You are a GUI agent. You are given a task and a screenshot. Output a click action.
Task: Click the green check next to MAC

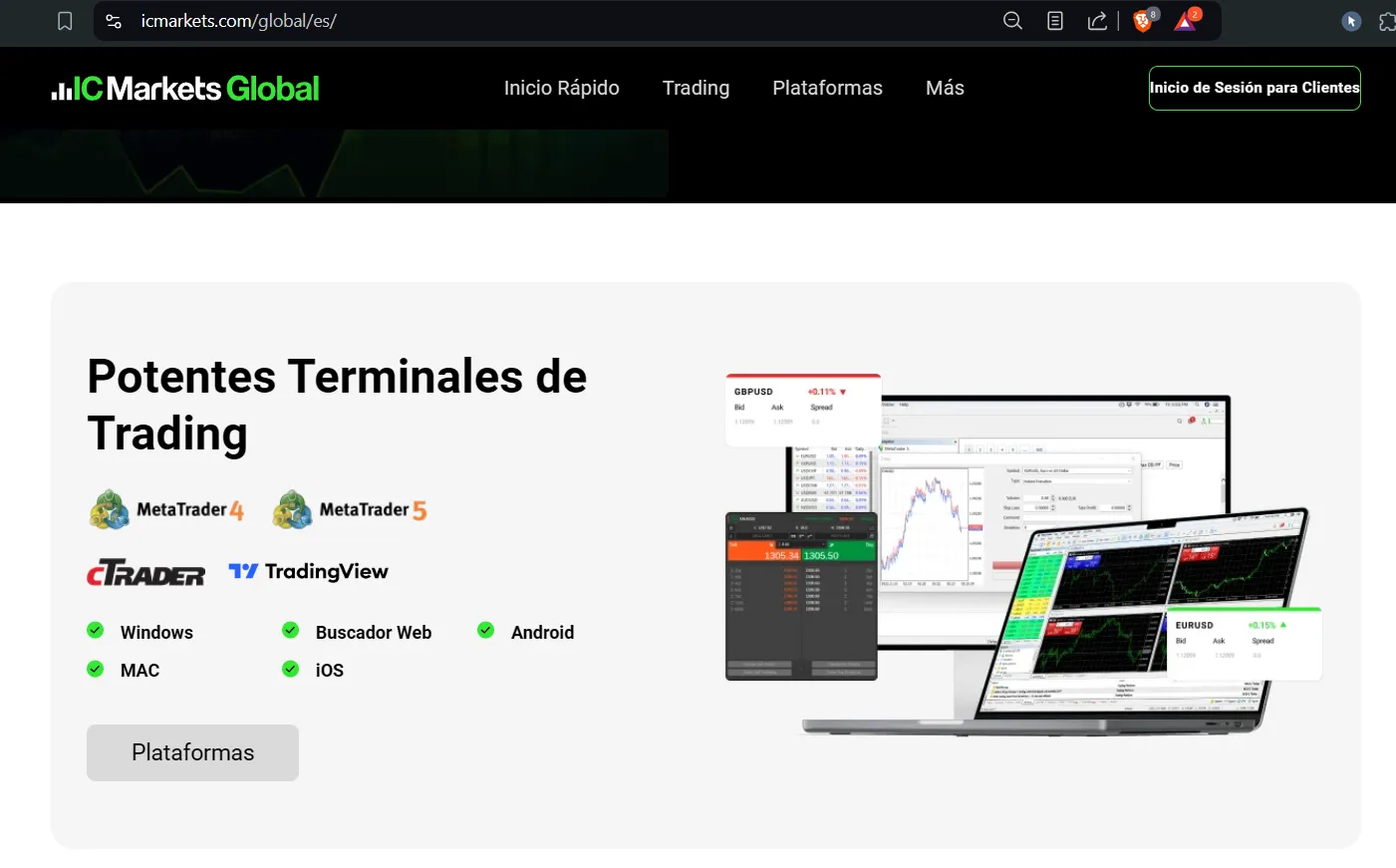[96, 669]
